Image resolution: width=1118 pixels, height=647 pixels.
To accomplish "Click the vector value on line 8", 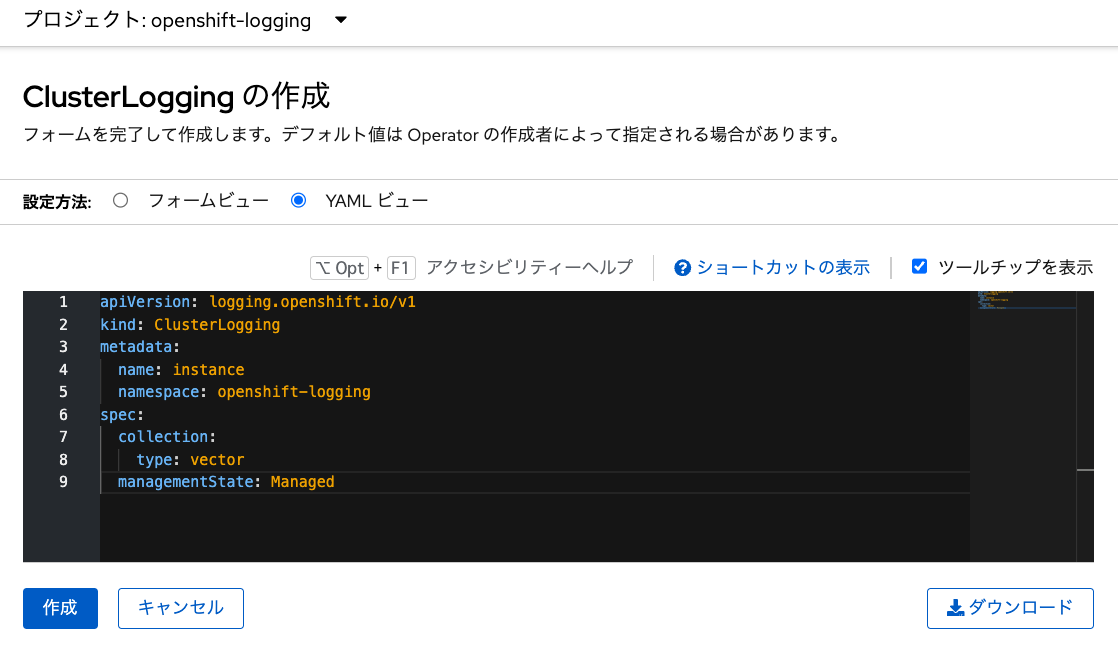I will pyautogui.click(x=217, y=459).
